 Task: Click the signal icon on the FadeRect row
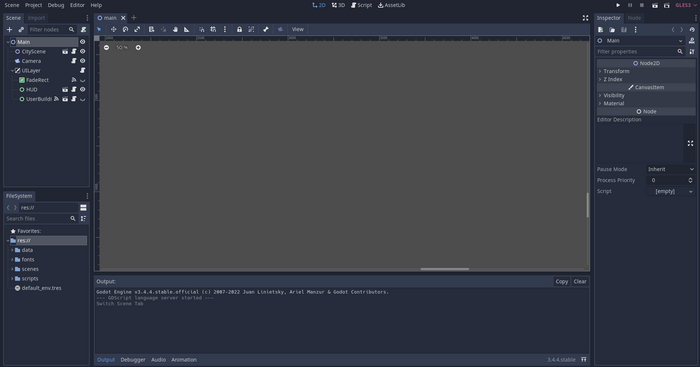[74, 80]
